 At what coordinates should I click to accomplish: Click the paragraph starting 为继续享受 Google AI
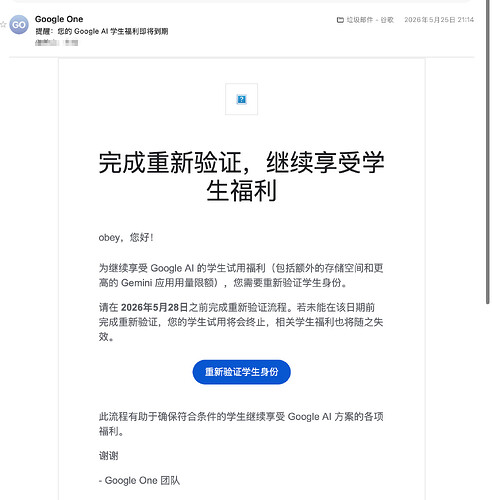(241, 275)
